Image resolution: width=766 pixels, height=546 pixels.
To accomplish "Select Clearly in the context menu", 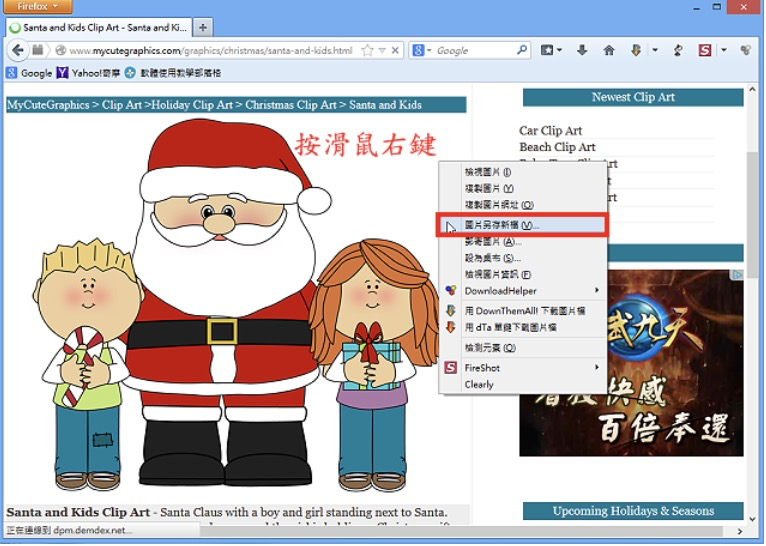I will [523, 384].
